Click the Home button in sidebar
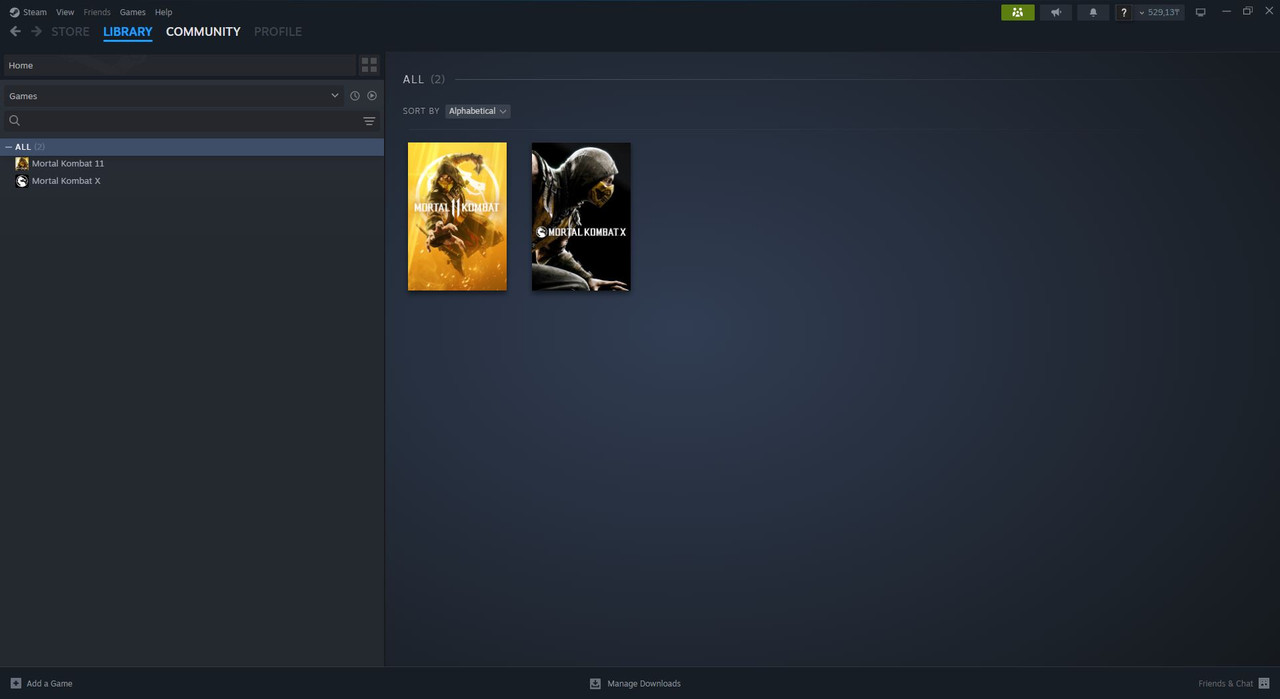1280x699 pixels. pyautogui.click(x=180, y=65)
